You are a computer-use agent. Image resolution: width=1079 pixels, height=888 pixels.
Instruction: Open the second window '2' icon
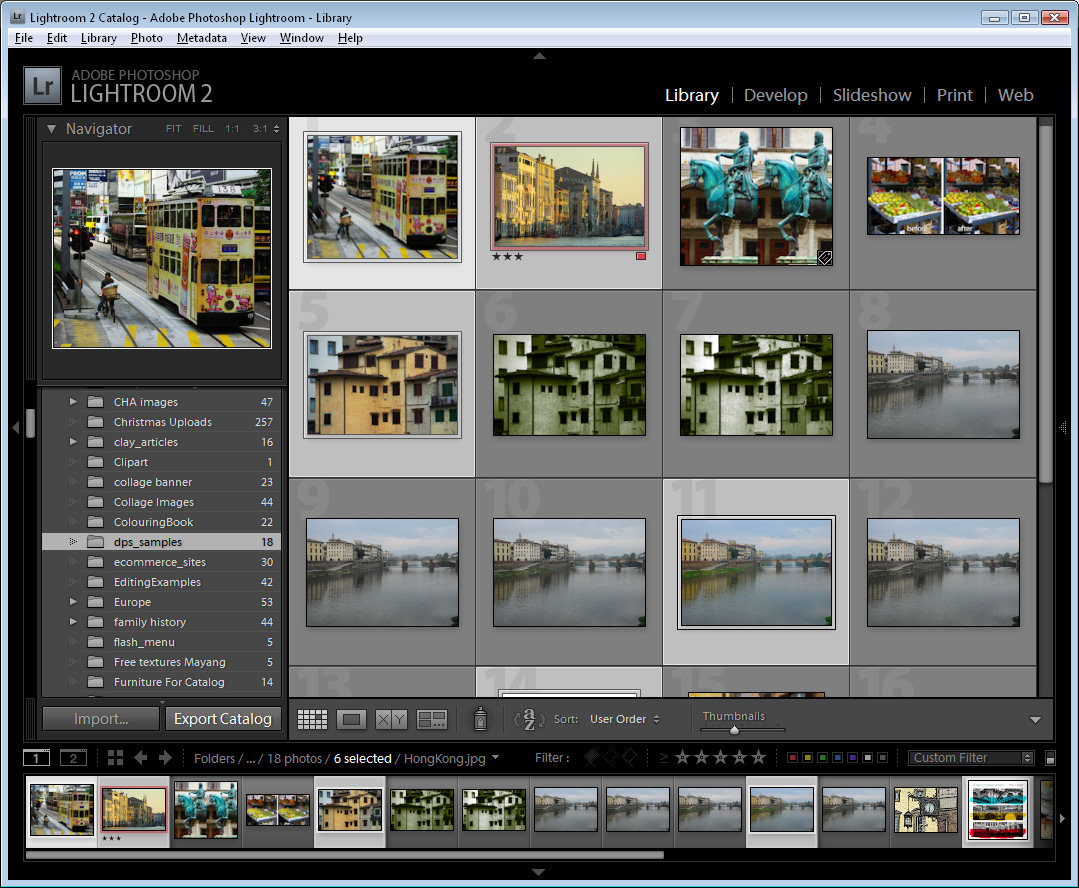(73, 758)
